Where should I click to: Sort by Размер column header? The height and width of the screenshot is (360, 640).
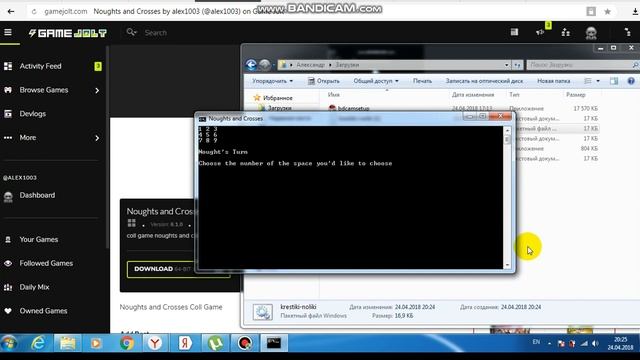coord(576,95)
